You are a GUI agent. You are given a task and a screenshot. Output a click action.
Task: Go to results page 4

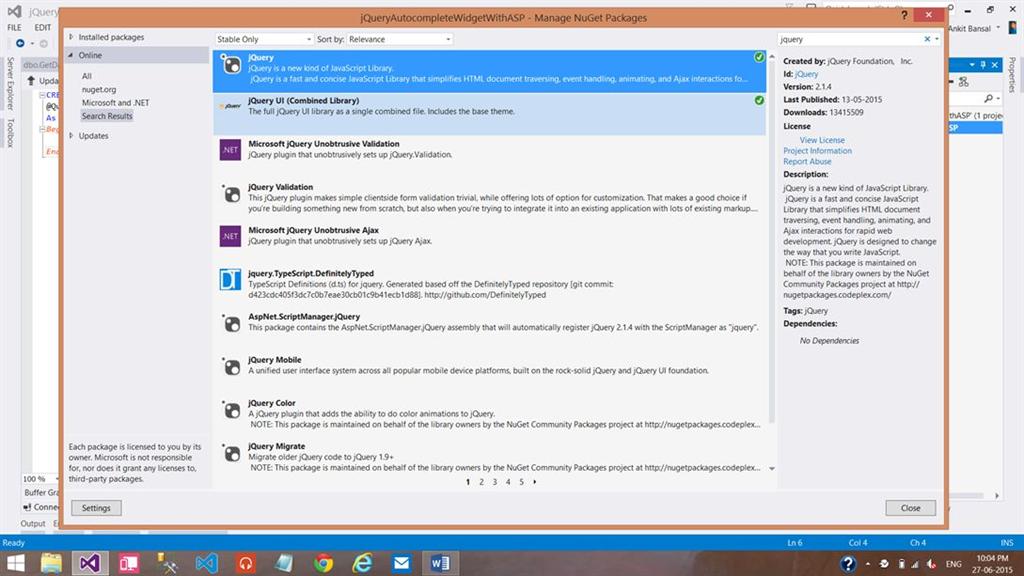508,482
